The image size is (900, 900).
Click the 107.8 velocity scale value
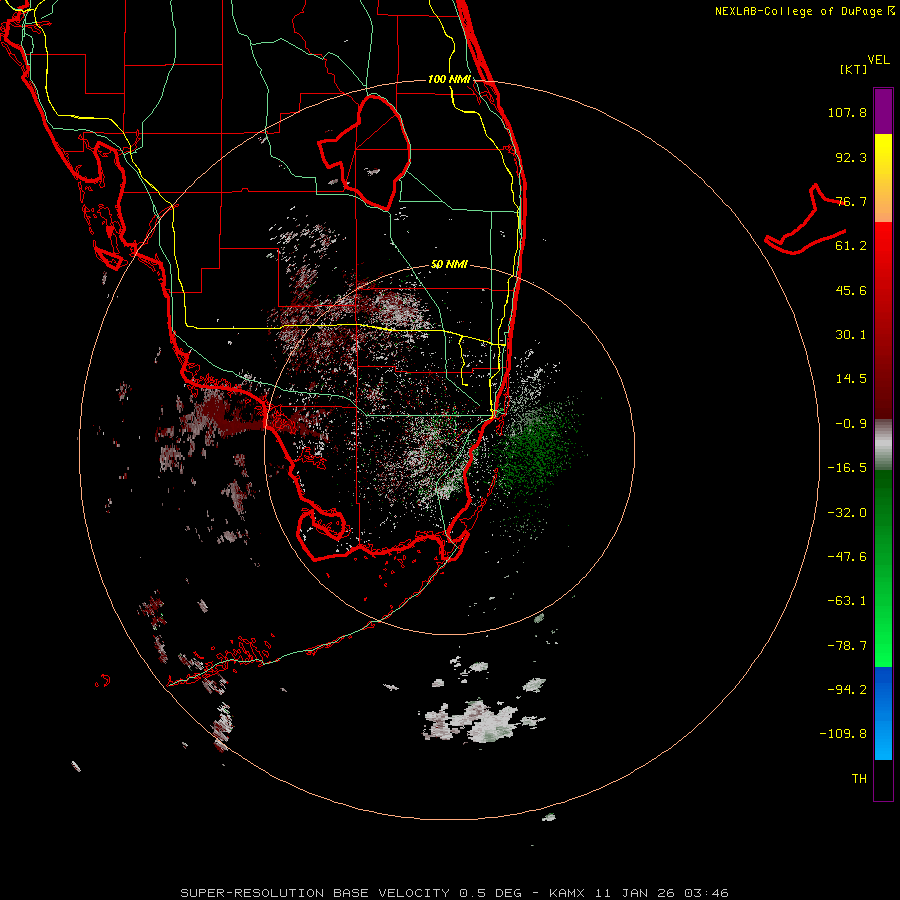tap(847, 112)
